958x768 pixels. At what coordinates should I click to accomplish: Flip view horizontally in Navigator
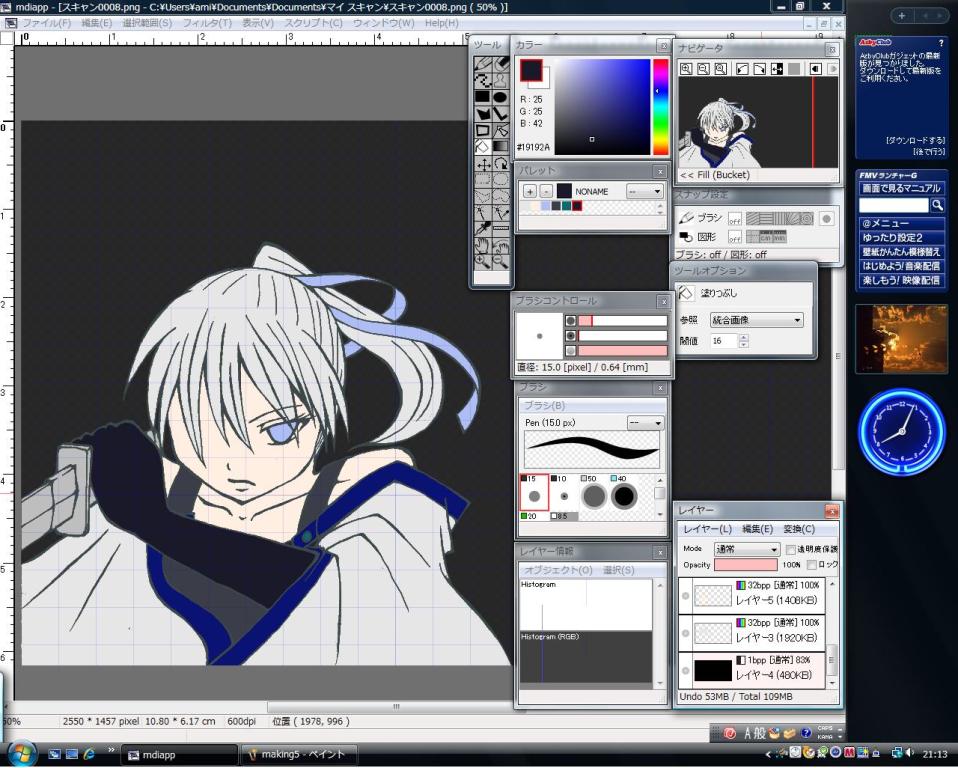777,69
